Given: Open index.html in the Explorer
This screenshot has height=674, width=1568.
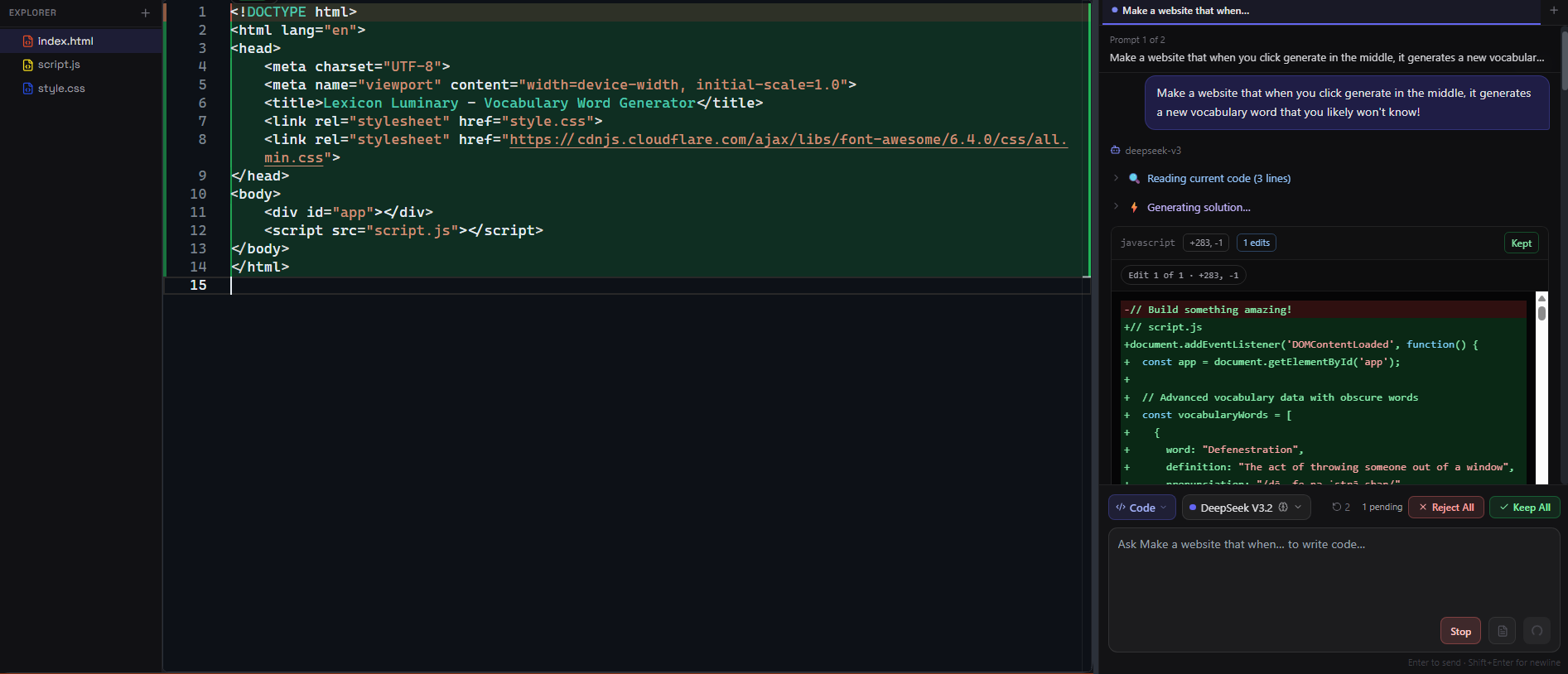Looking at the screenshot, I should tap(65, 41).
